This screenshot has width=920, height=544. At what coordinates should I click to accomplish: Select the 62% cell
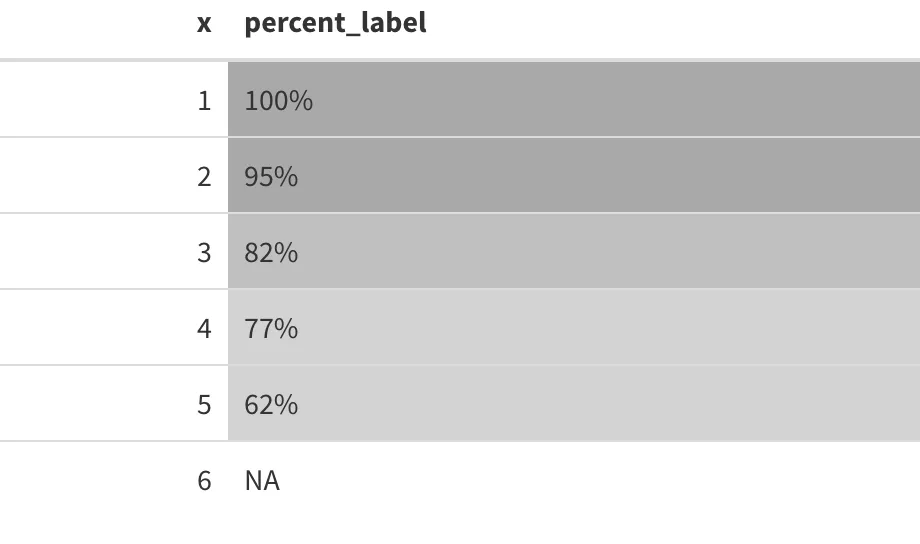pos(271,404)
